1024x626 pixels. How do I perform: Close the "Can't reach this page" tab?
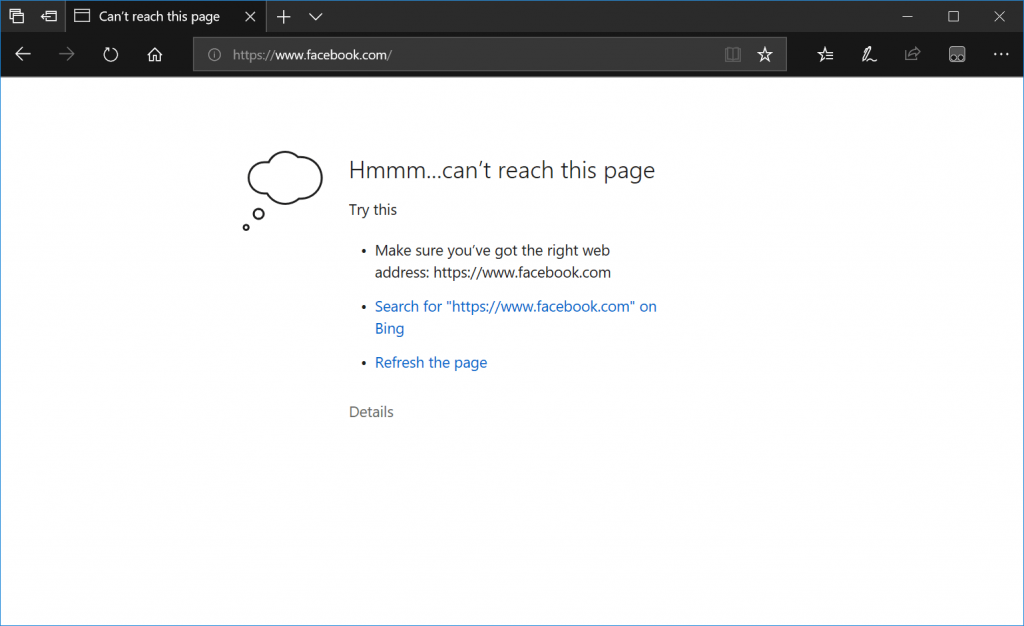(x=250, y=17)
